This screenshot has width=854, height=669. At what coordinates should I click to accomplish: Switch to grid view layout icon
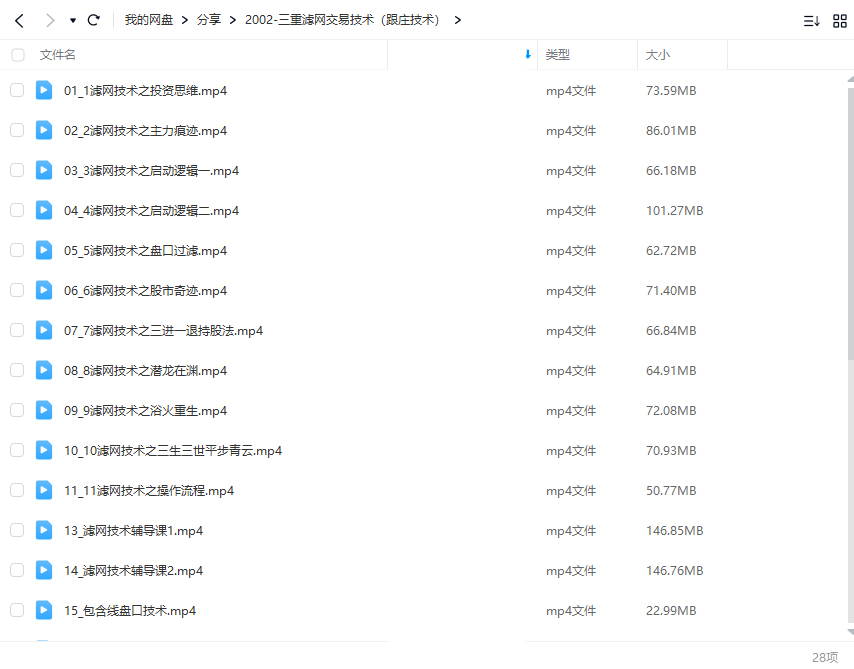[840, 20]
